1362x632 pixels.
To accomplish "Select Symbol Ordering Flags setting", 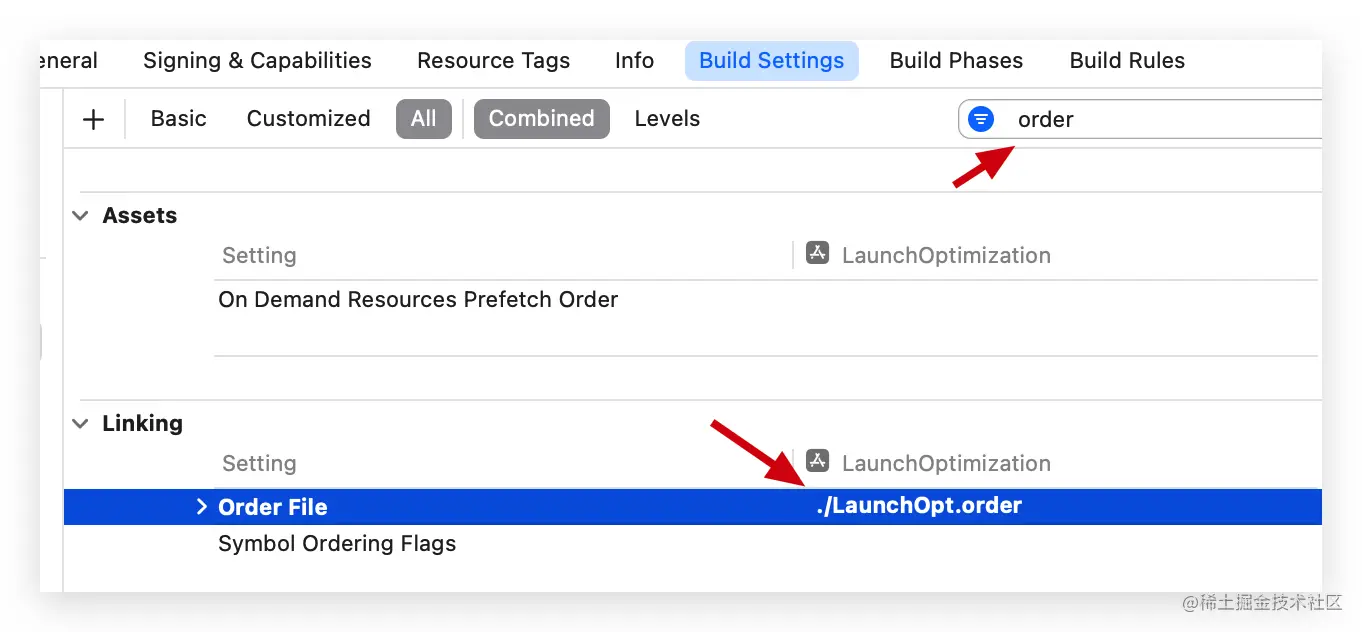I will click(337, 544).
